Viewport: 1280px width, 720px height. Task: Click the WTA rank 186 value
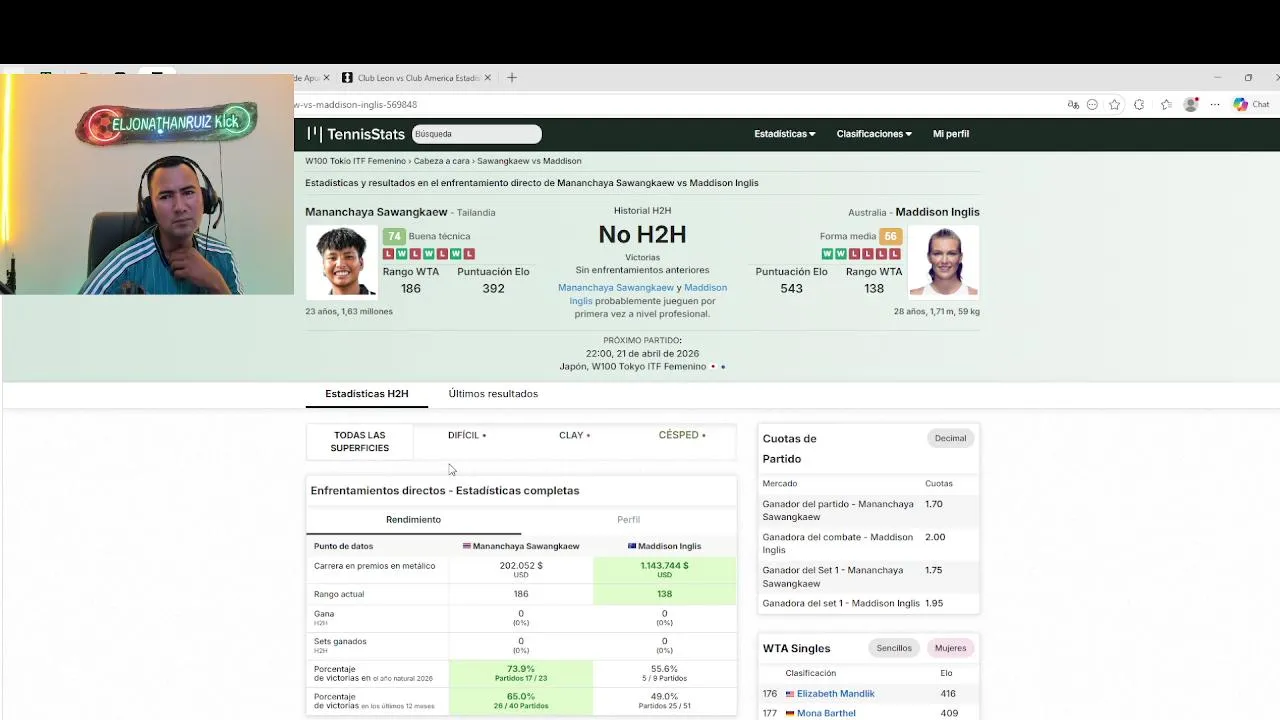(411, 289)
